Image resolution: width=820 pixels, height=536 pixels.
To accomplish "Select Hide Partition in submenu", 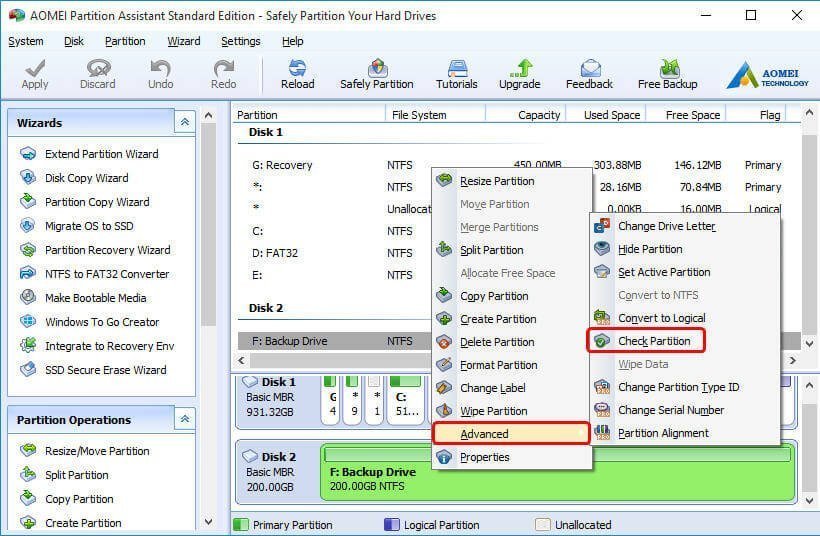I will coord(685,249).
